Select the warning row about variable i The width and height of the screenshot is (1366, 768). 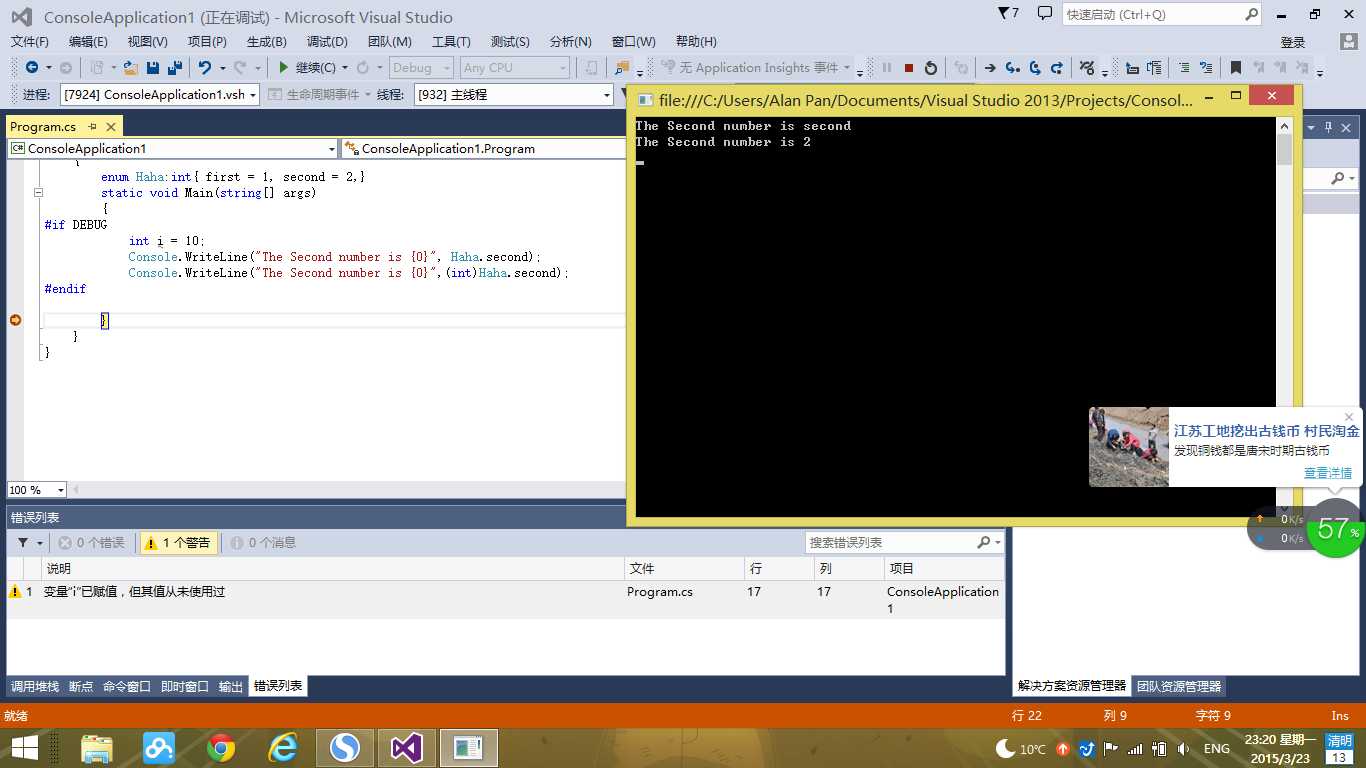505,599
